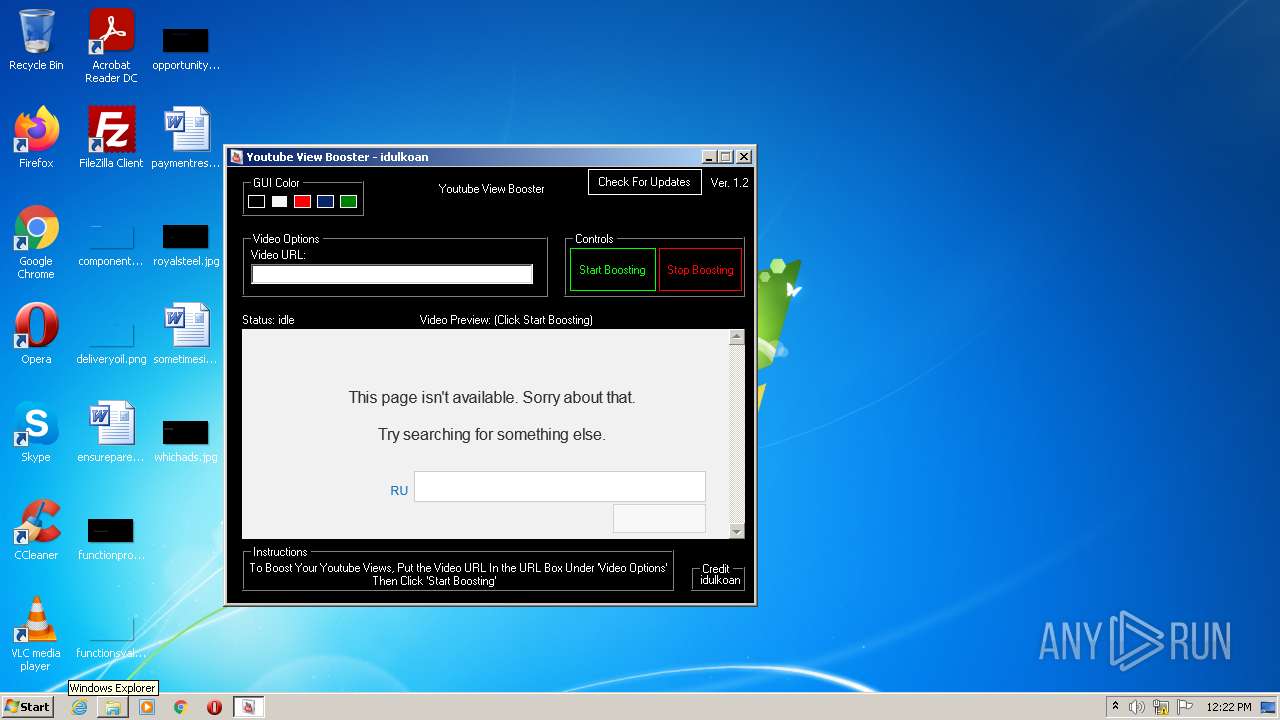Choose white GUI color swatch
Image resolution: width=1280 pixels, height=720 pixels.
pyautogui.click(x=279, y=202)
